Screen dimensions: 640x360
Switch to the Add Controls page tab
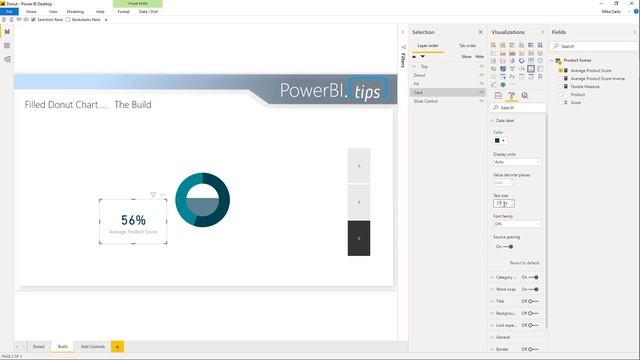point(93,347)
